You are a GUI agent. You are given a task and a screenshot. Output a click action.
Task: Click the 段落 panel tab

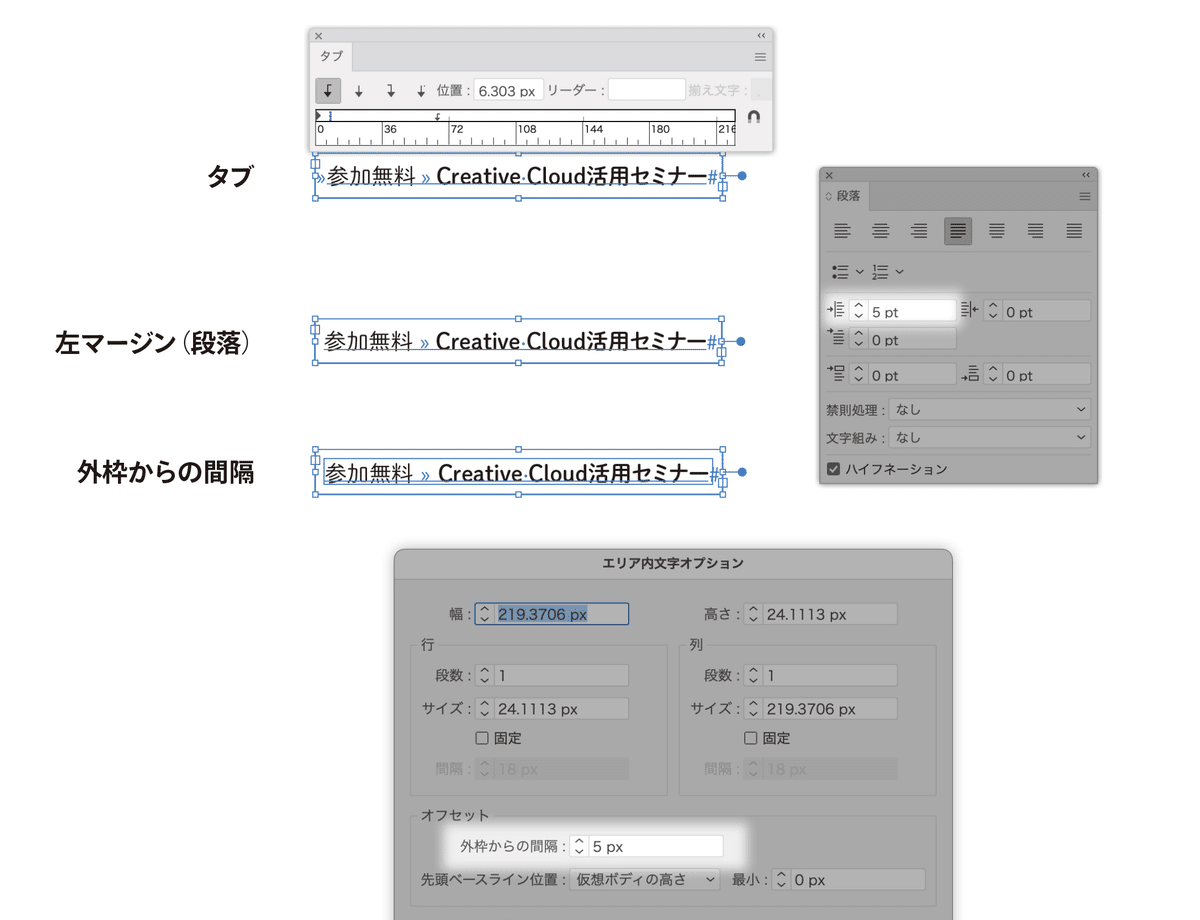click(848, 196)
